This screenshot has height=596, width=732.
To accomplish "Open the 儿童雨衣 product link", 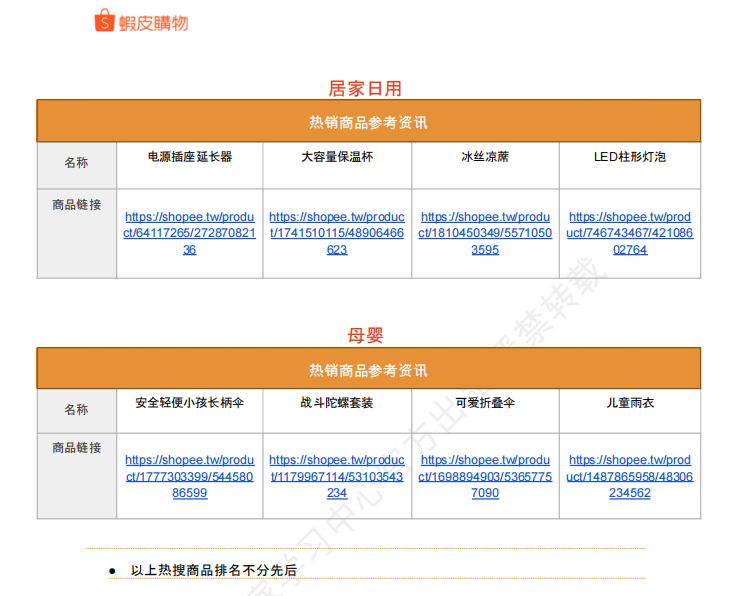I will click(x=630, y=477).
